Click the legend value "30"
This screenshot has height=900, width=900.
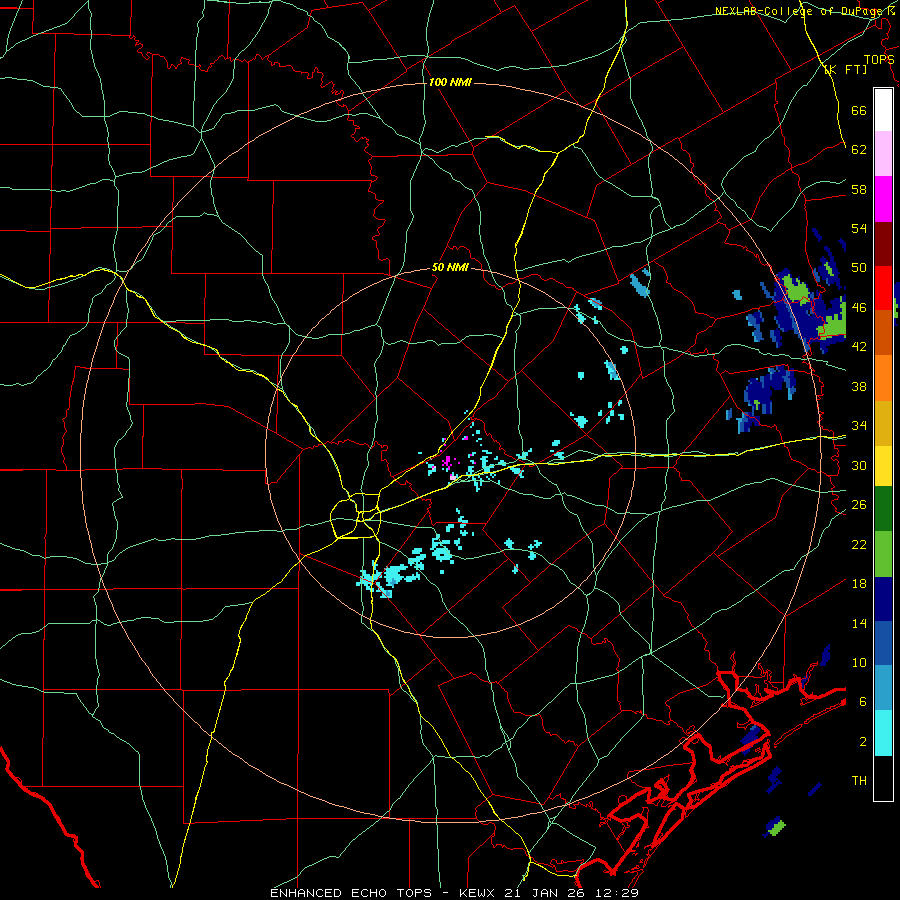[859, 465]
